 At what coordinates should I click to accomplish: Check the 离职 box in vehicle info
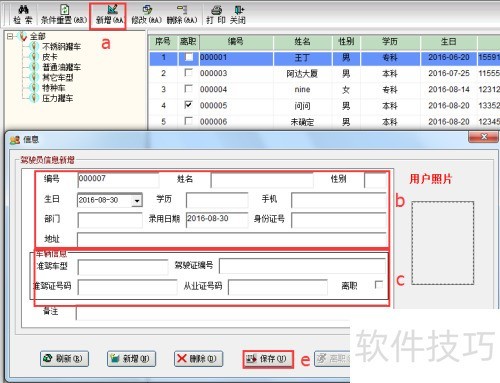(379, 285)
